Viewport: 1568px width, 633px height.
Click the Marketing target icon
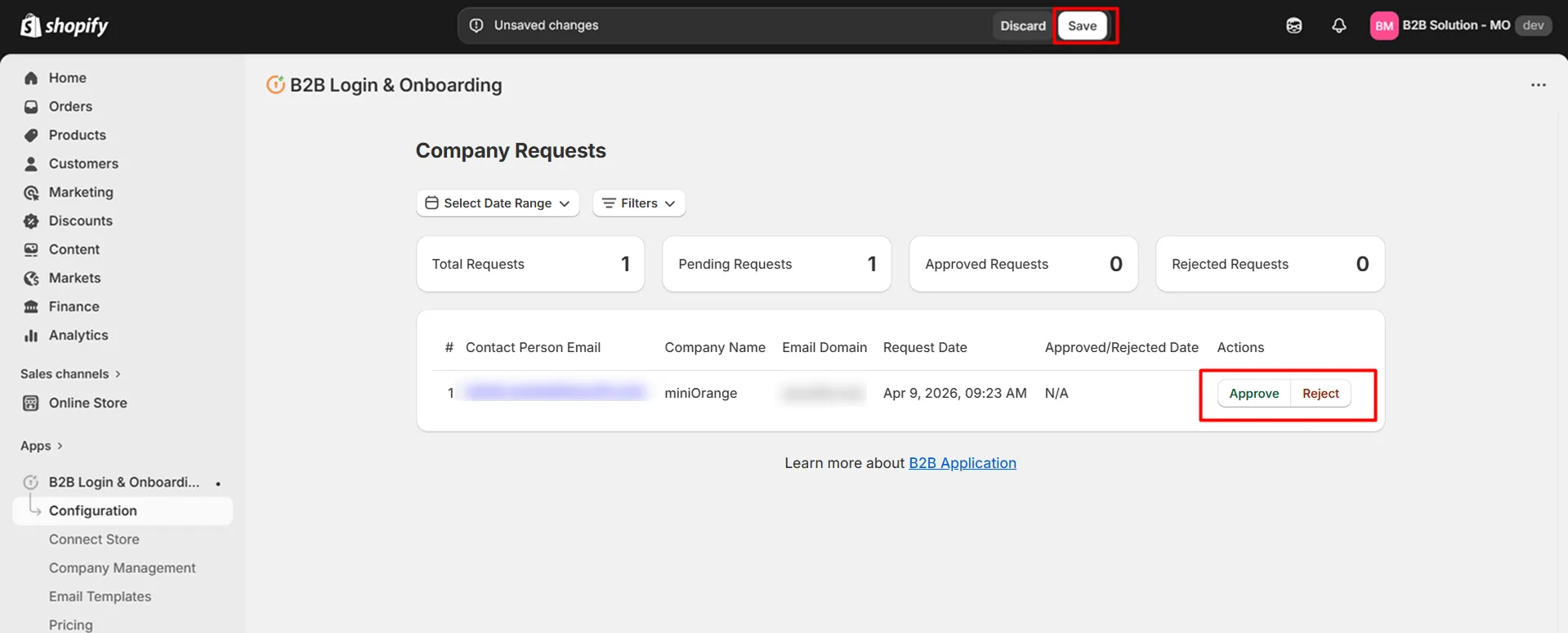pyautogui.click(x=31, y=193)
